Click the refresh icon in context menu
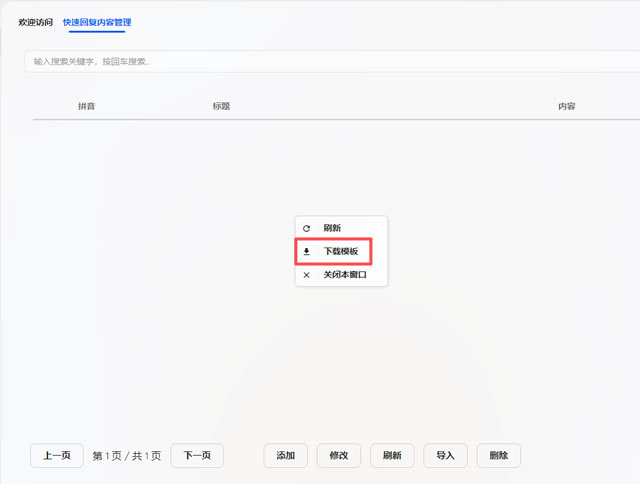The height and width of the screenshot is (484, 640). tap(306, 228)
